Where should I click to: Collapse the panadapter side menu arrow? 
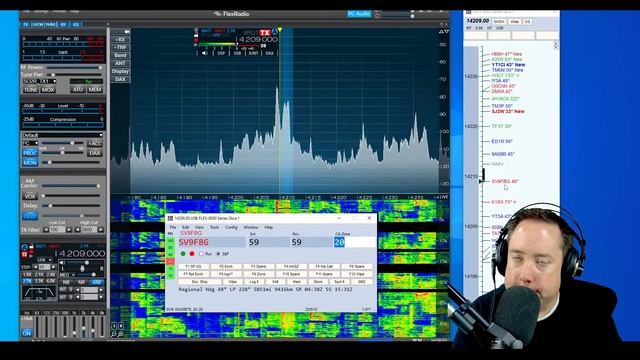[127, 31]
